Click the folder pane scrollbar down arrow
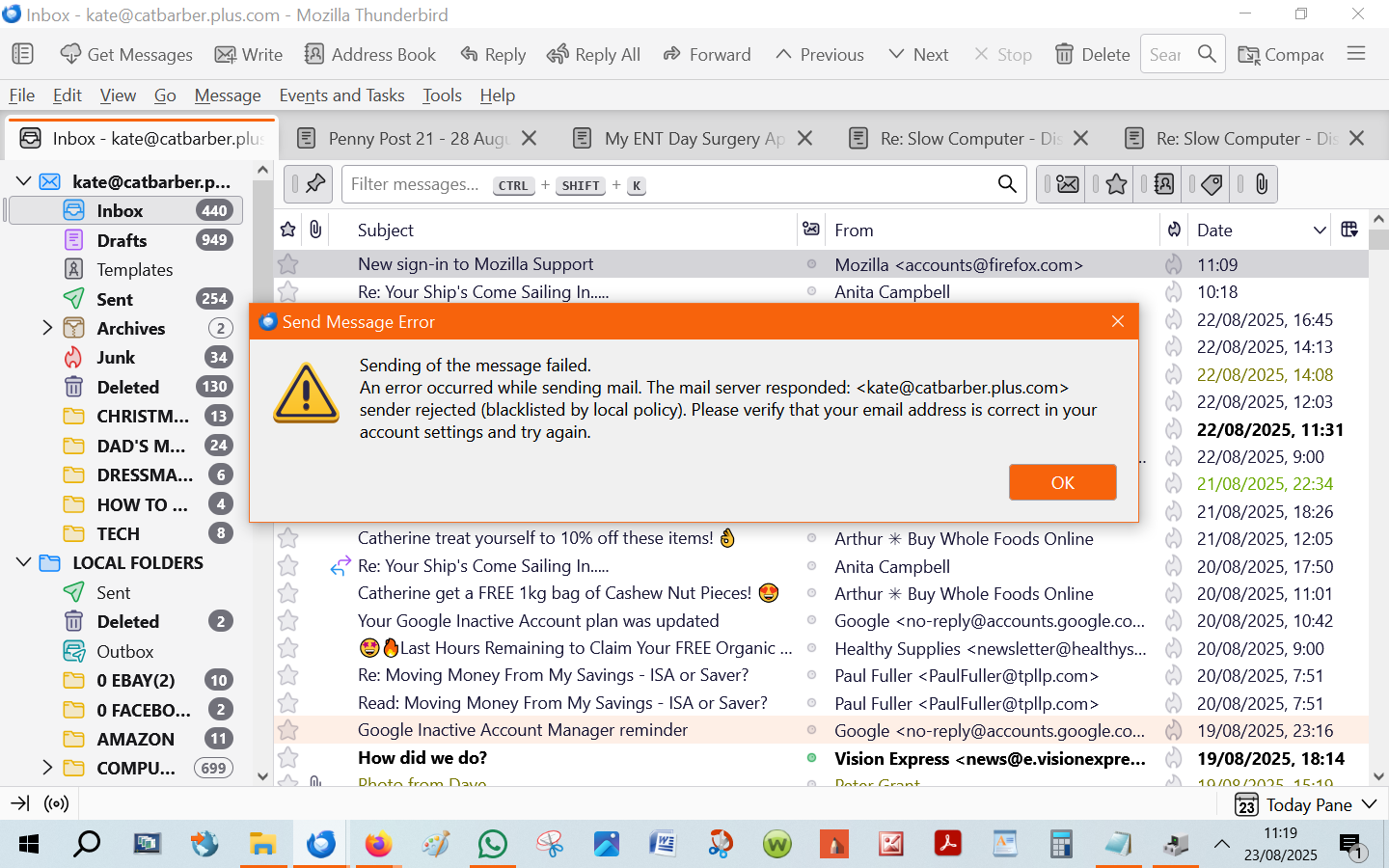This screenshot has width=1389, height=868. (x=262, y=775)
